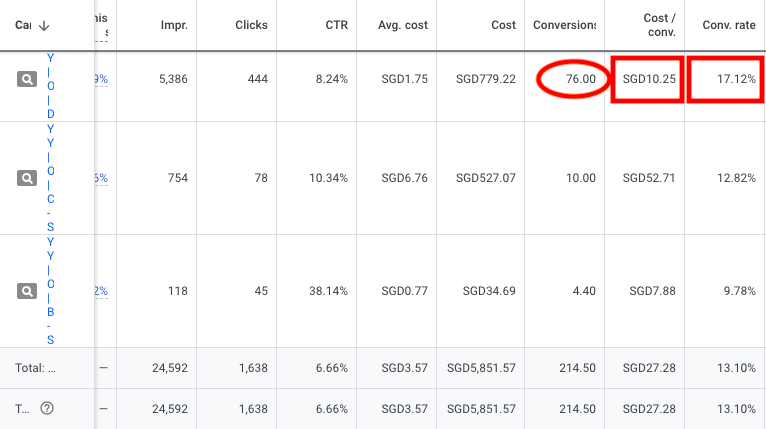This screenshot has width=766, height=429.
Task: Click the sort arrow in the Campaign column header
Action: 44,25
